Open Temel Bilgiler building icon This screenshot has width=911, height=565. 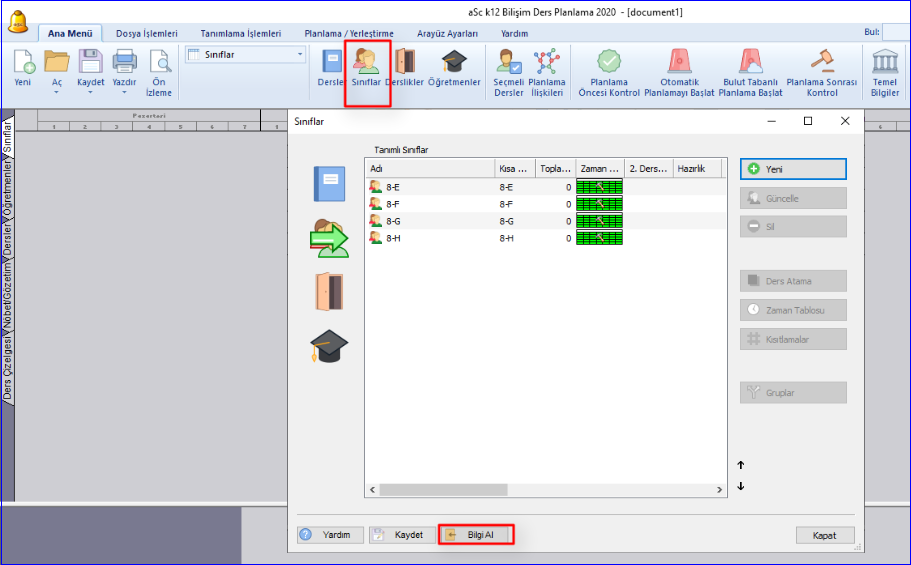tap(885, 61)
